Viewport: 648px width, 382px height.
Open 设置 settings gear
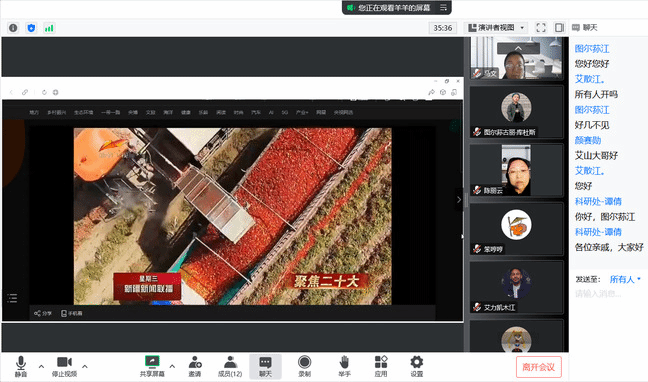pos(417,366)
